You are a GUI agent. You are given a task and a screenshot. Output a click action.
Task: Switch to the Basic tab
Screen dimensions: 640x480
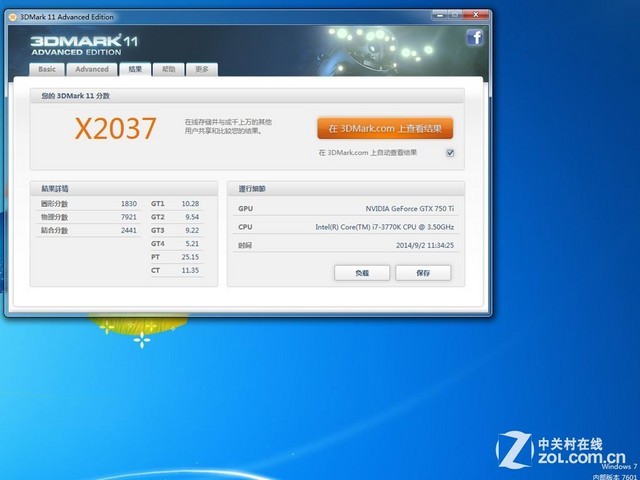tap(47, 69)
